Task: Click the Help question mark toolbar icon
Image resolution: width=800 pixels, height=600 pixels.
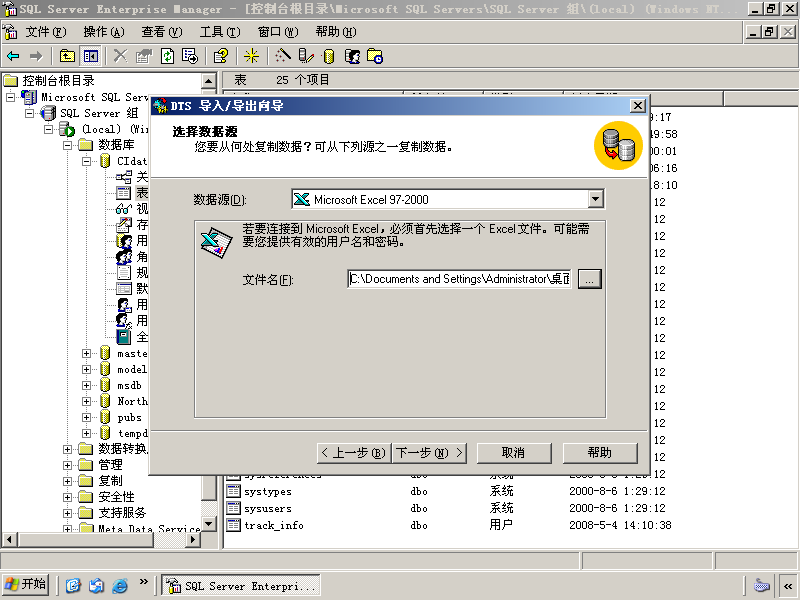Action: click(x=220, y=56)
